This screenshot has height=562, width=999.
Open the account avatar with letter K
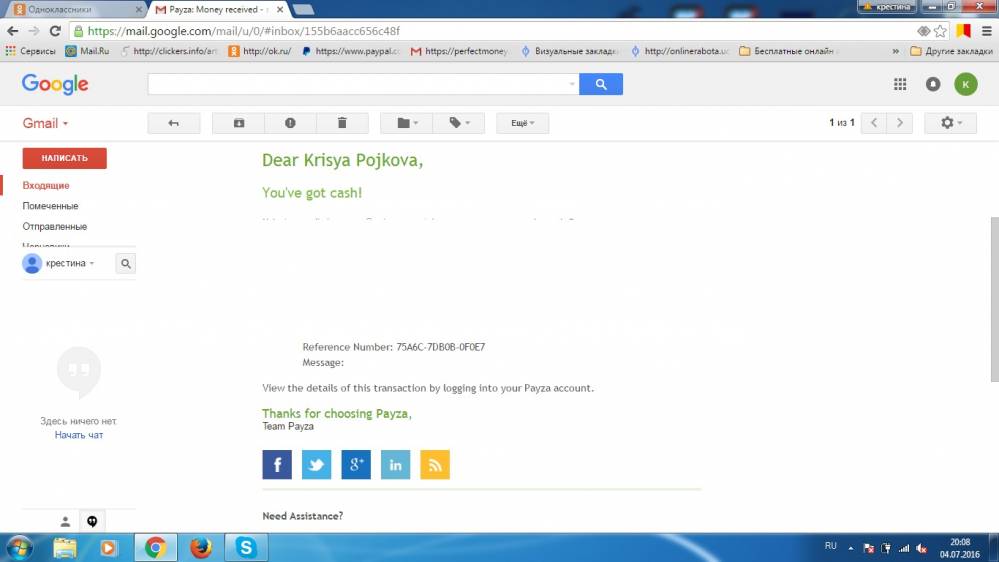(x=965, y=84)
